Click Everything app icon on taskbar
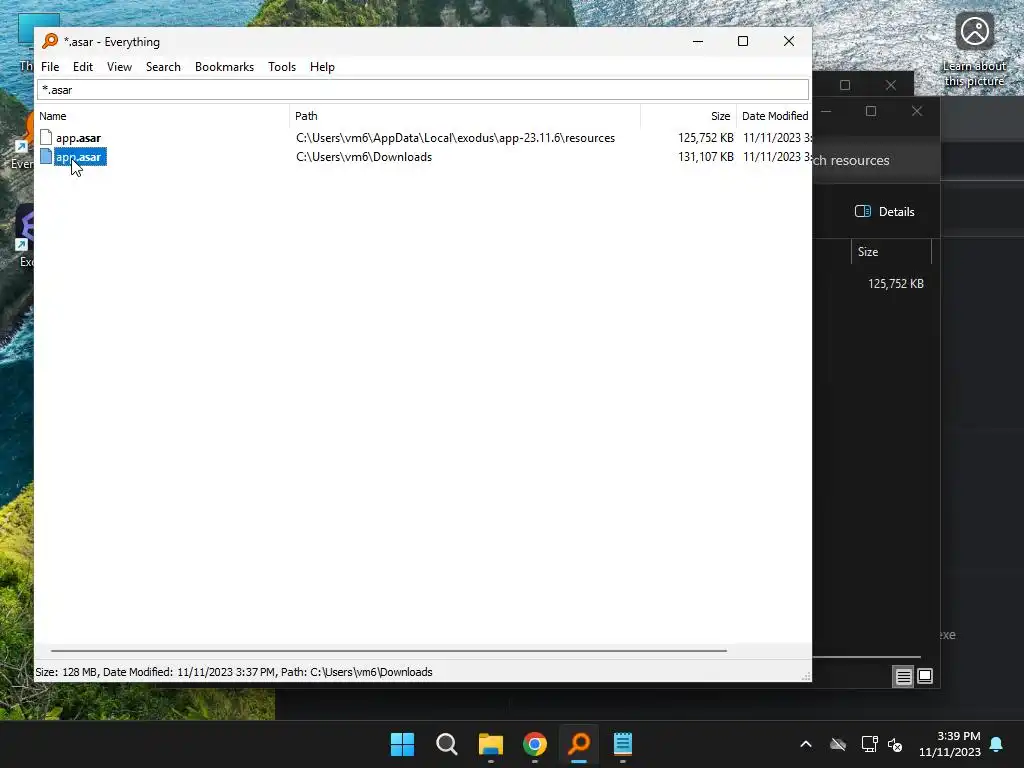 coord(579,744)
